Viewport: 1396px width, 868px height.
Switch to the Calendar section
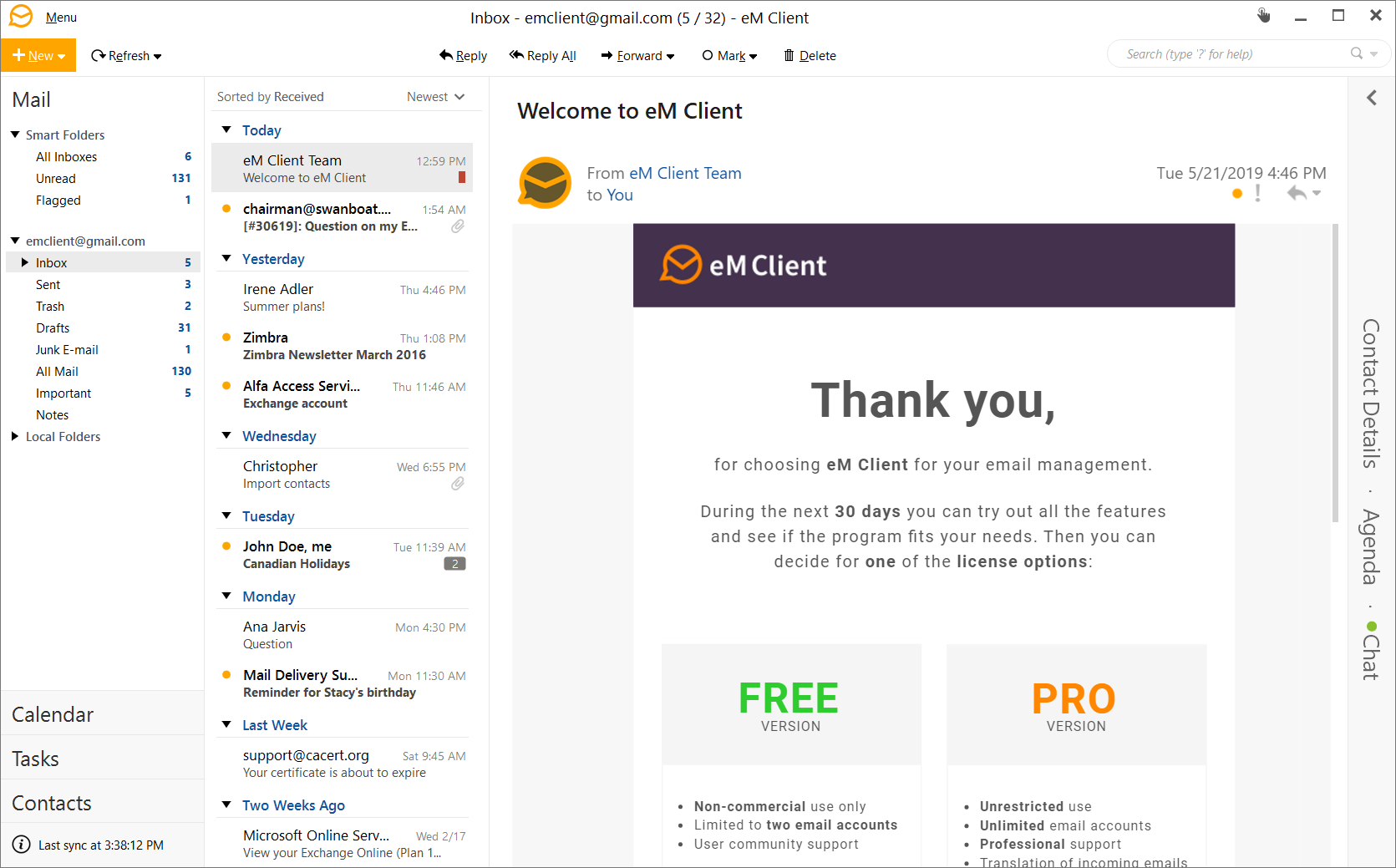tap(53, 714)
